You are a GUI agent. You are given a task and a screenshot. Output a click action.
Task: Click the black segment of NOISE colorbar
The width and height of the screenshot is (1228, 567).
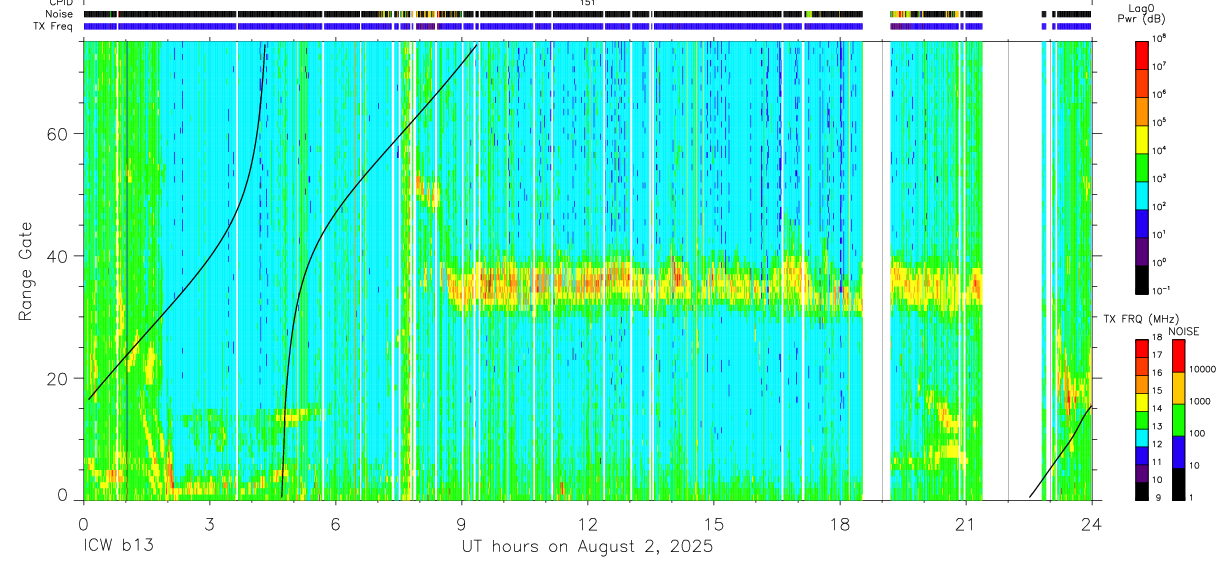[x=1178, y=484]
